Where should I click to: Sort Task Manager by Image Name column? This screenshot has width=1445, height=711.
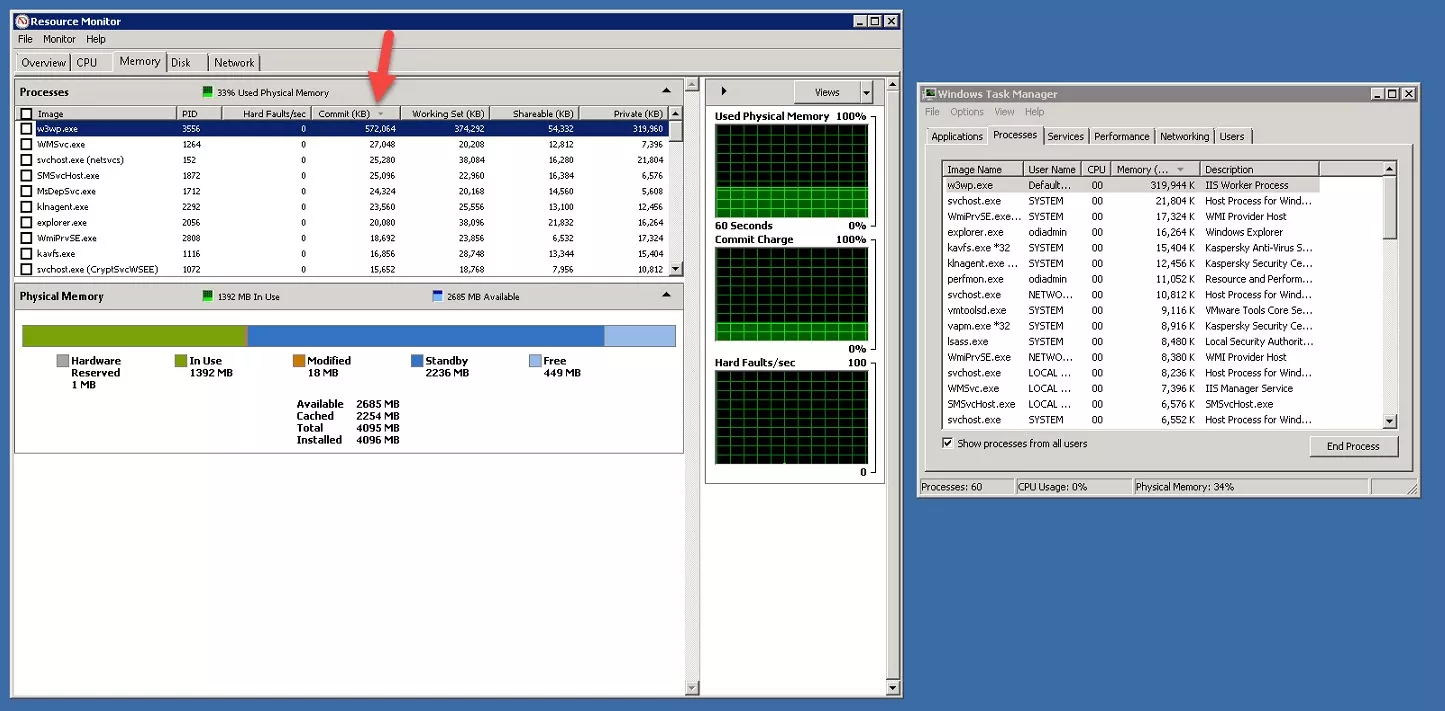point(983,169)
